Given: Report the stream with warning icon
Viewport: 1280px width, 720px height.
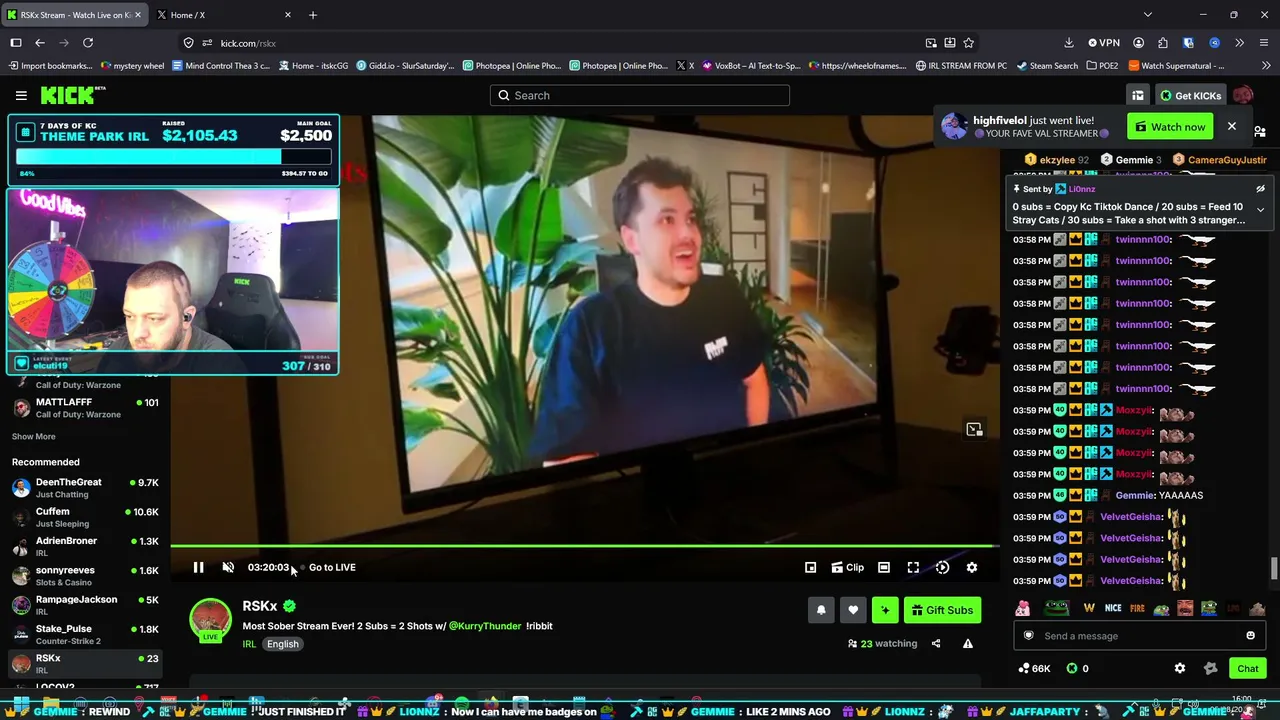Looking at the screenshot, I should (x=968, y=643).
